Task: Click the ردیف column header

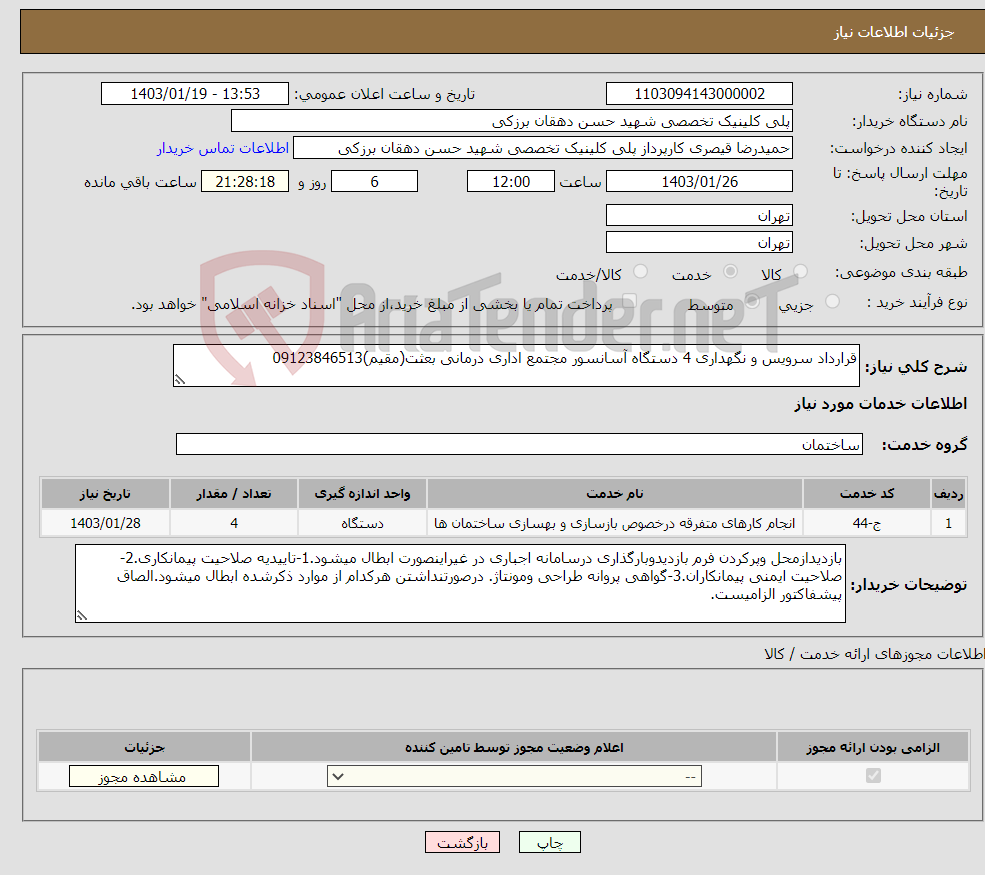Action: (x=948, y=494)
